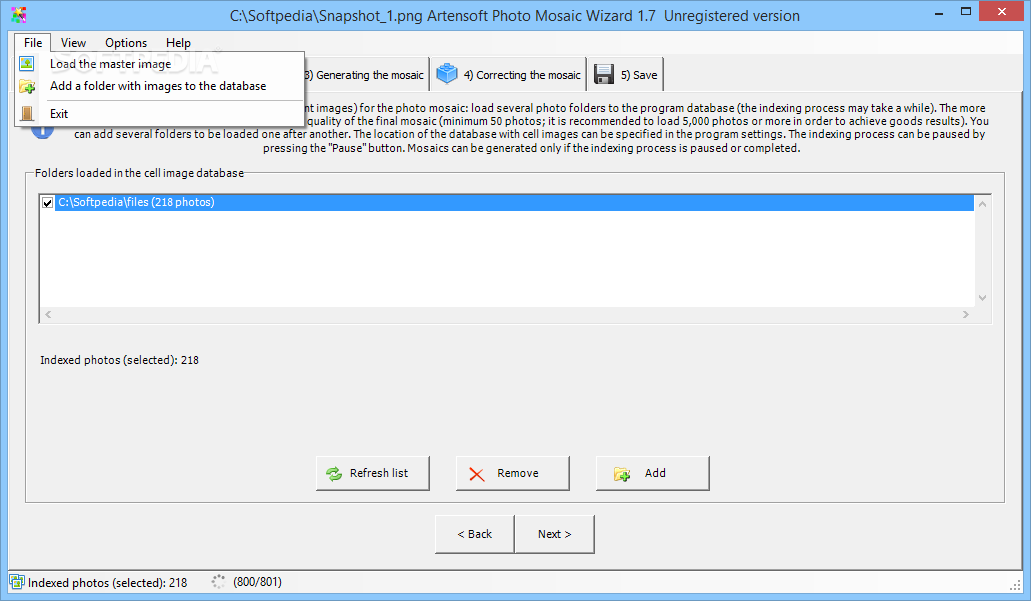Click the horizontal scroll right arrow
1031x601 pixels.
pyautogui.click(x=966, y=314)
